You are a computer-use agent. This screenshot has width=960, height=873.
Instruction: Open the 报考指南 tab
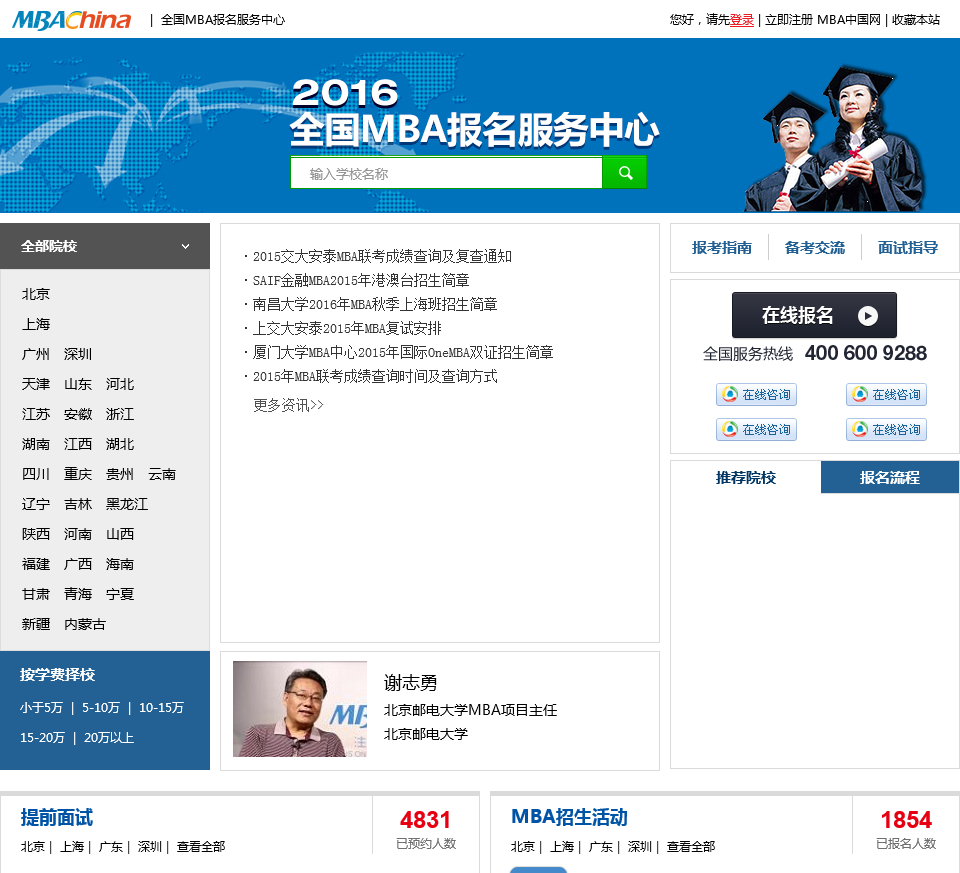coord(721,247)
